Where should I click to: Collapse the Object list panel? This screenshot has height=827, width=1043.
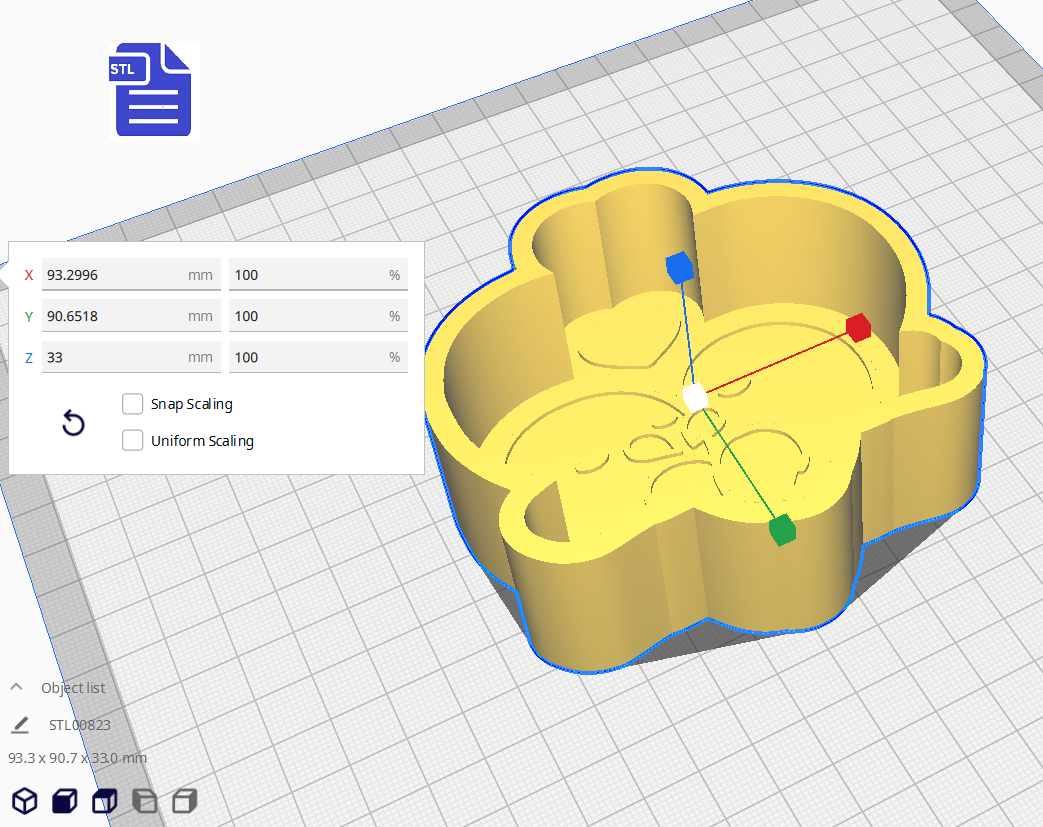coord(17,688)
